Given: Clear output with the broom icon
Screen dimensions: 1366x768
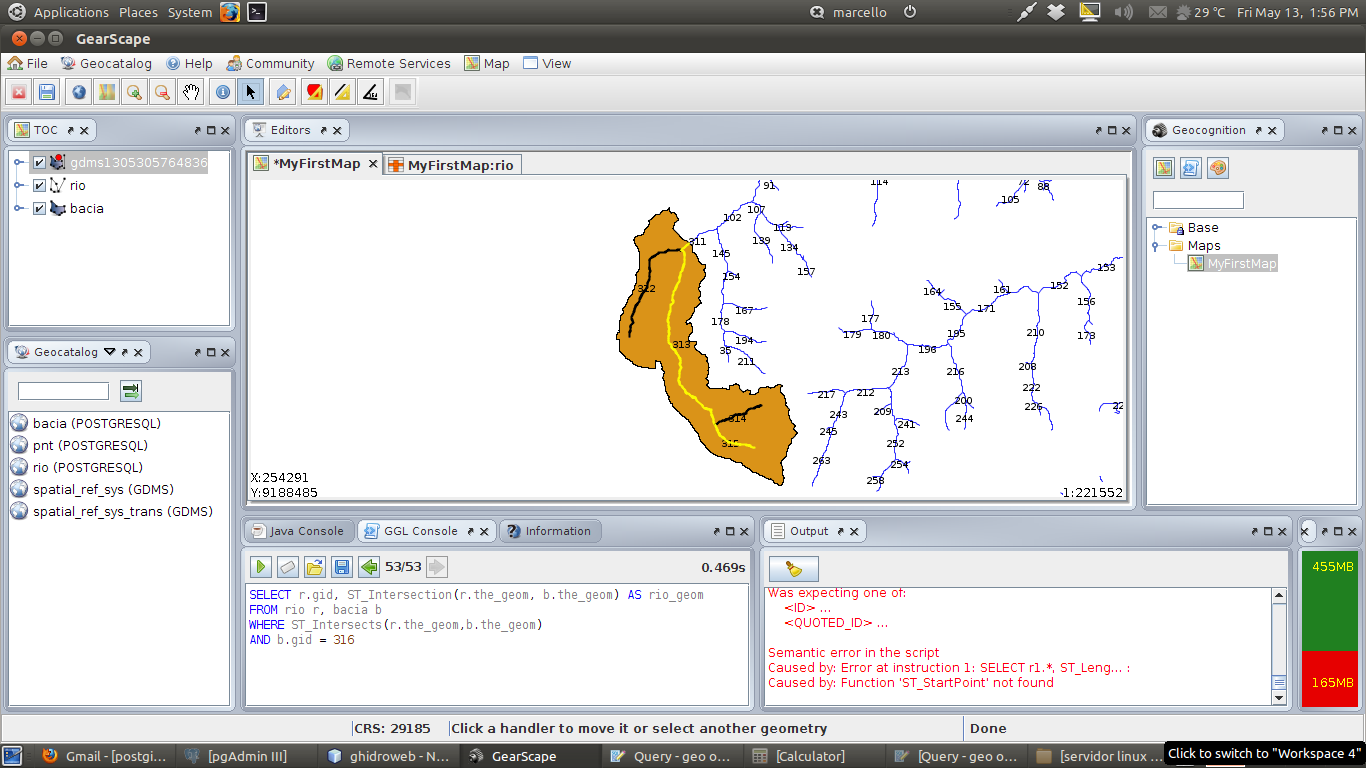Looking at the screenshot, I should [793, 569].
